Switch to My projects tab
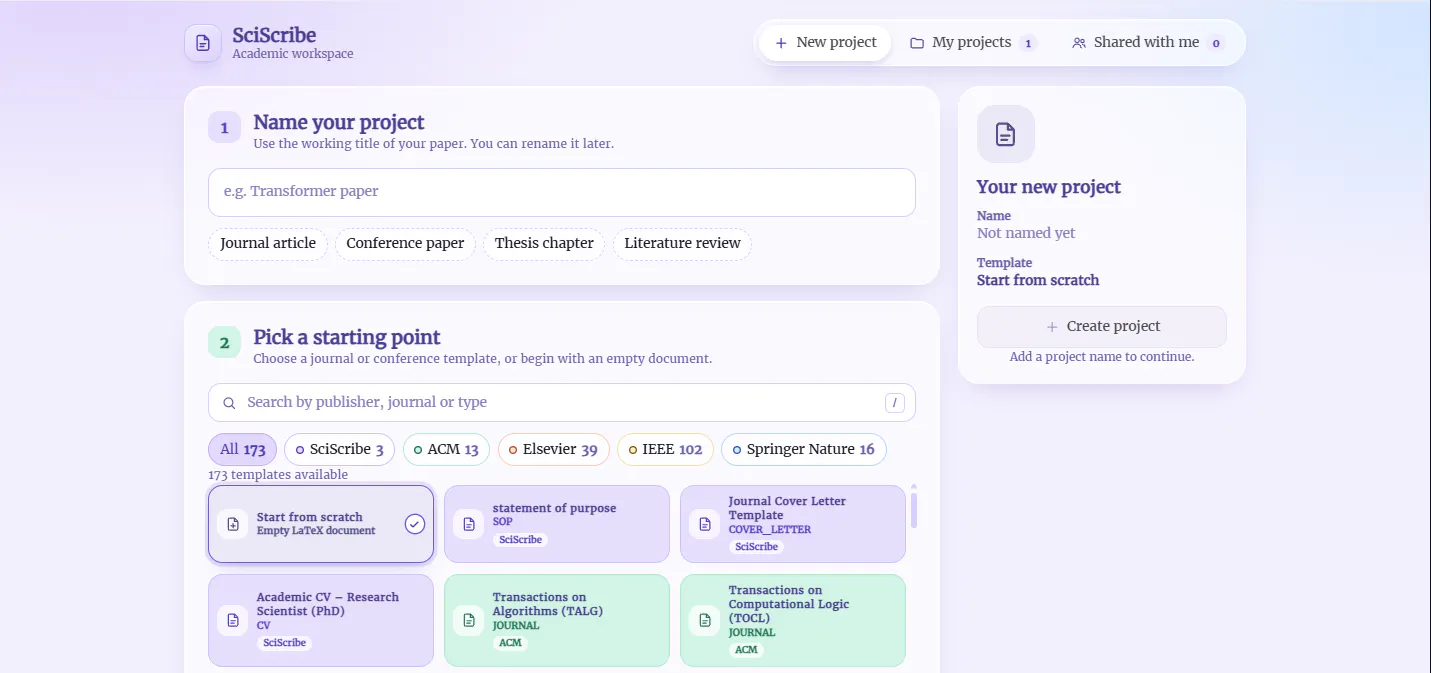This screenshot has width=1431, height=673. pyautogui.click(x=972, y=43)
